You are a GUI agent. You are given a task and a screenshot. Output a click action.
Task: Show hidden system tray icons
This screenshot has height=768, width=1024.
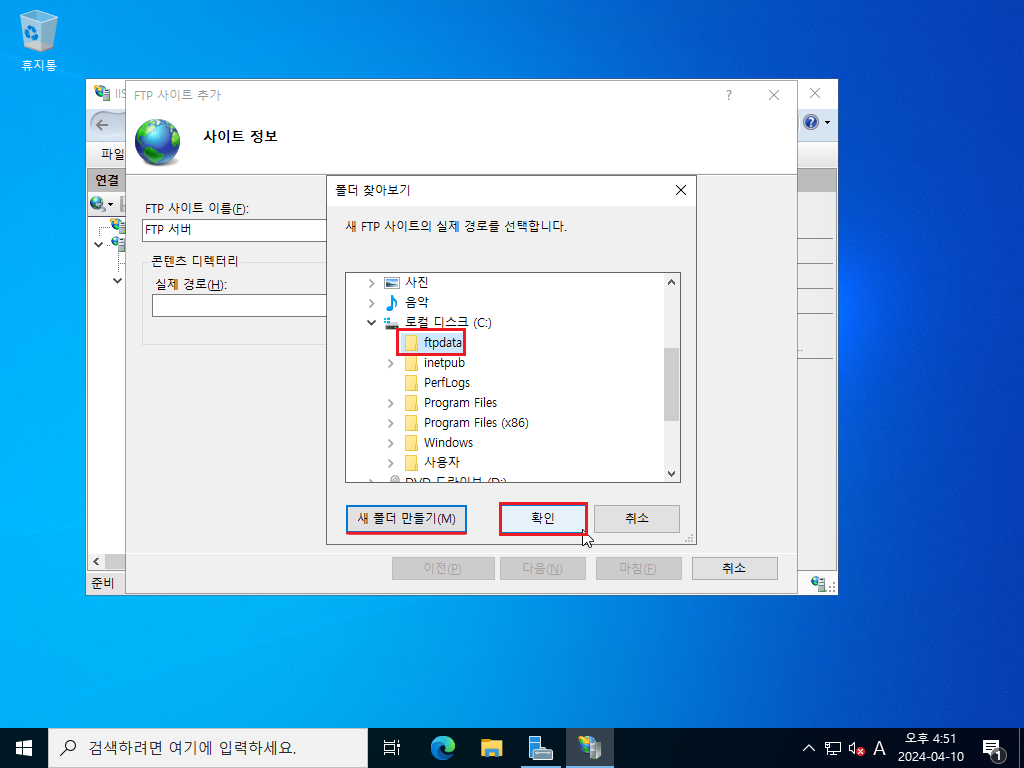point(808,748)
